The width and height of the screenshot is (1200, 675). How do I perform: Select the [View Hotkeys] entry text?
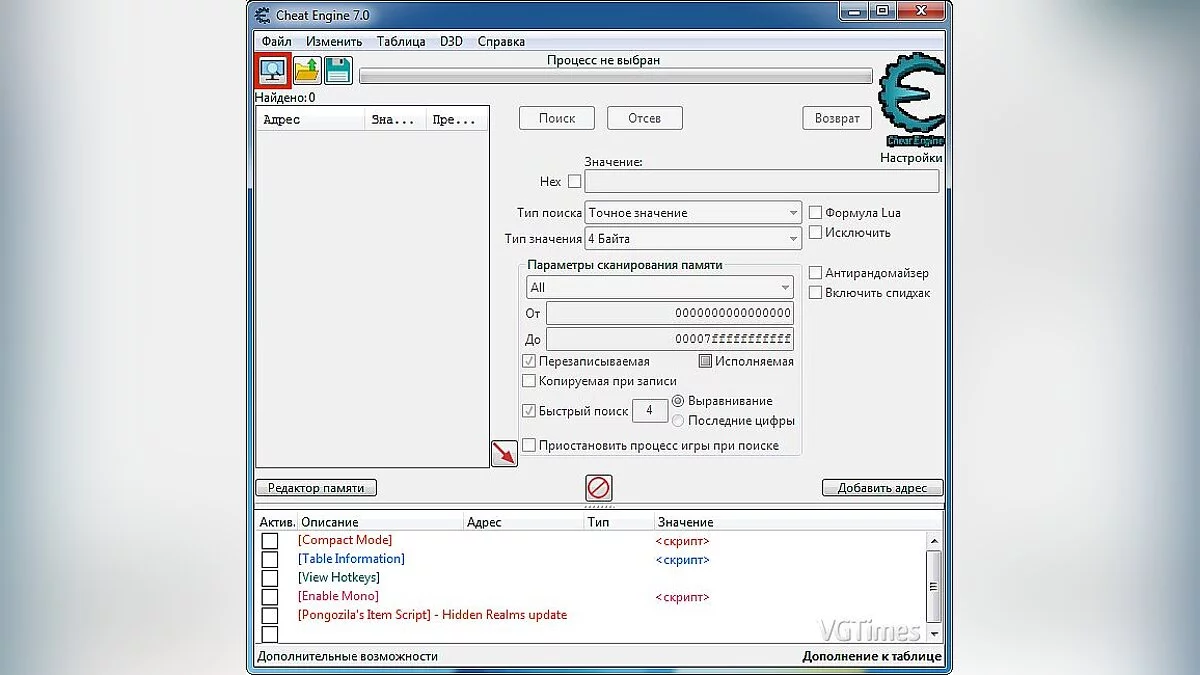(339, 577)
